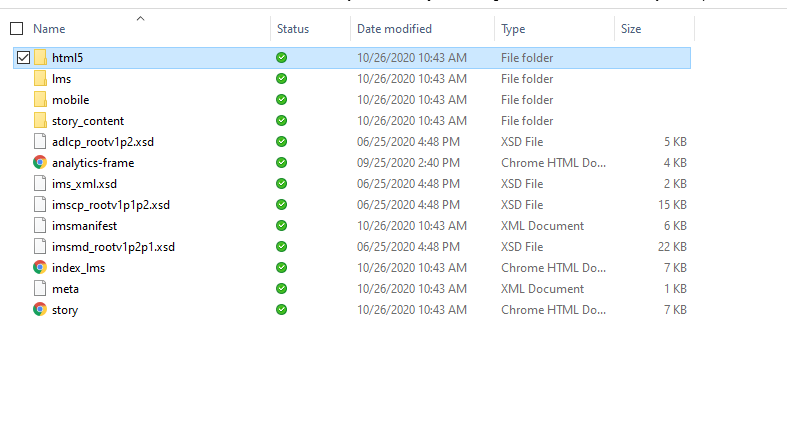
Task: Select the imsmd_rootv1p2p1.xsd file name
Action: [113, 247]
